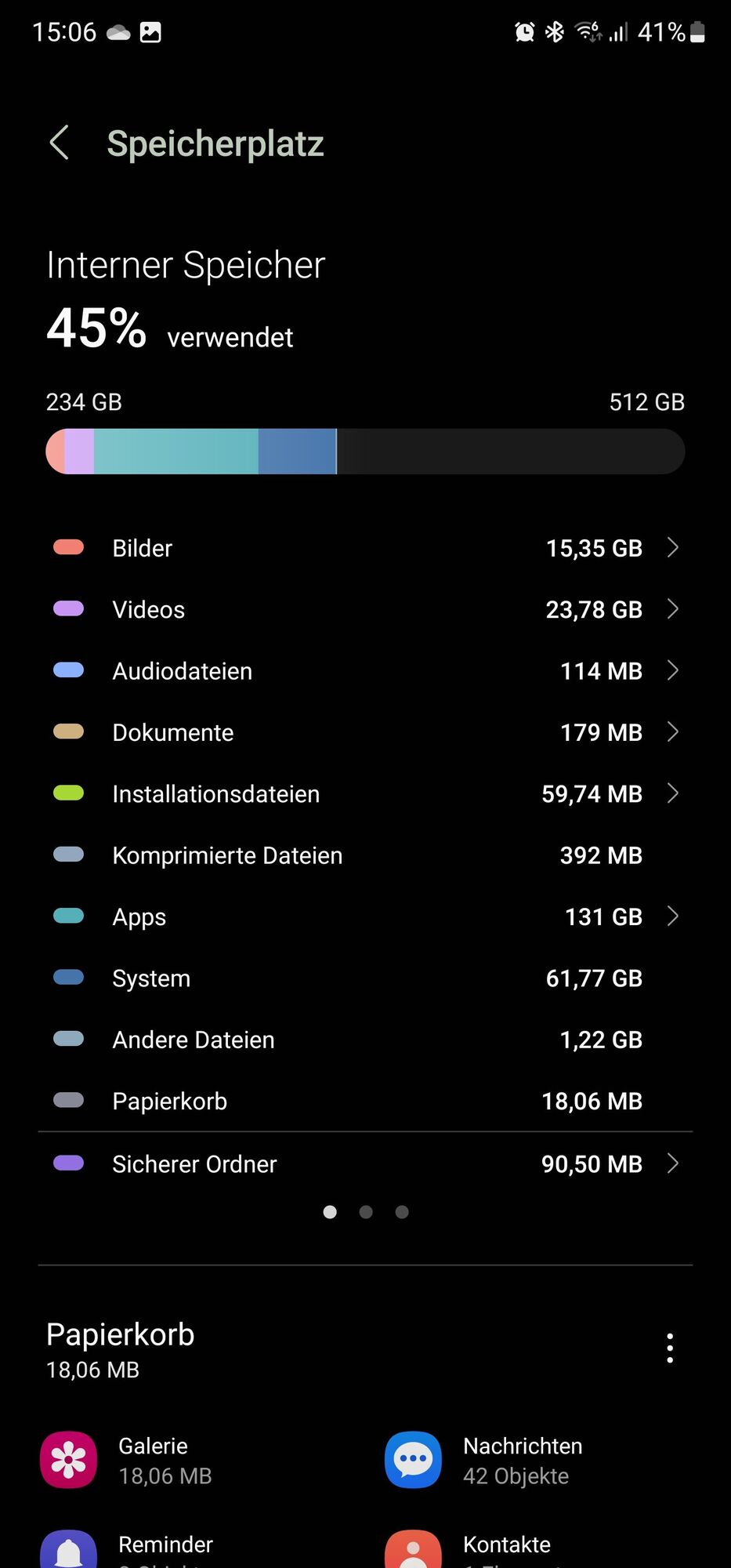731x1568 pixels.
Task: Select the first page indicator dot
Action: pos(330,1212)
